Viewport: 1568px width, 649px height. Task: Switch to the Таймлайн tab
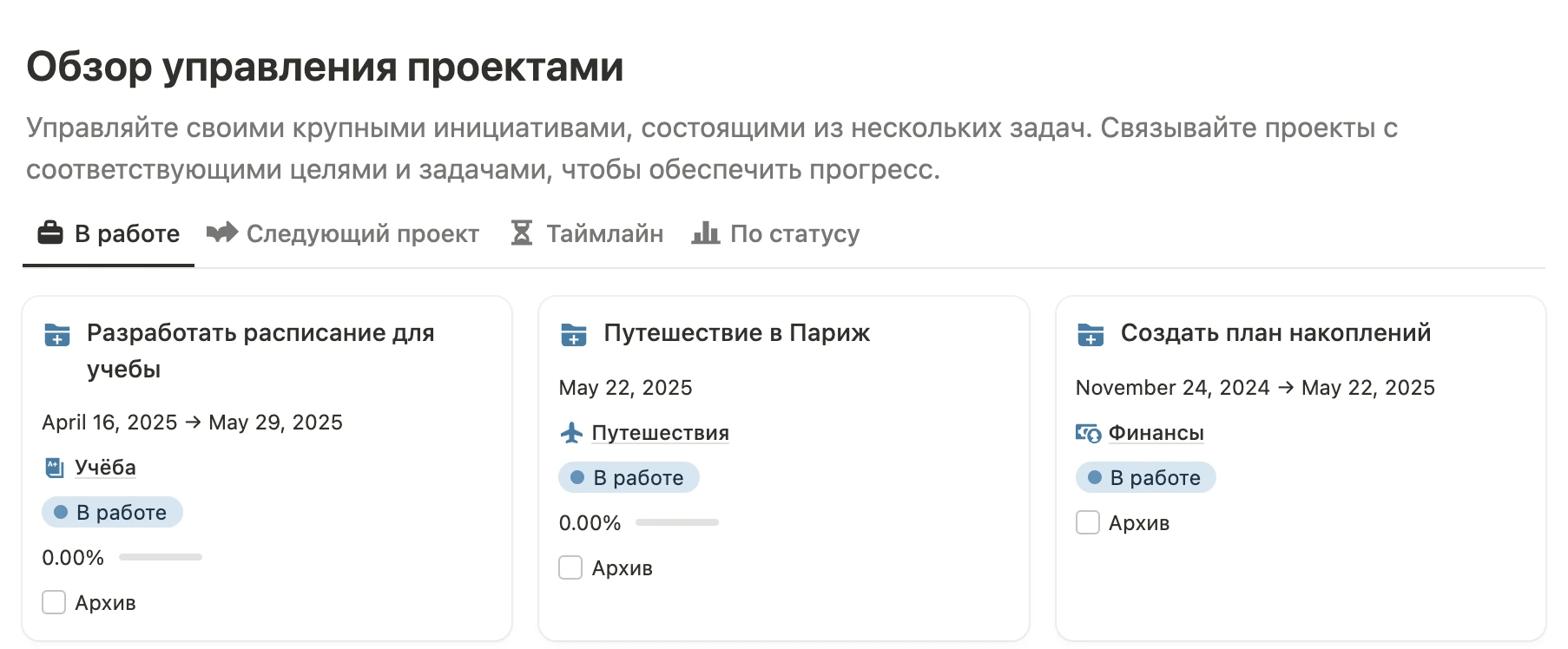point(604,233)
